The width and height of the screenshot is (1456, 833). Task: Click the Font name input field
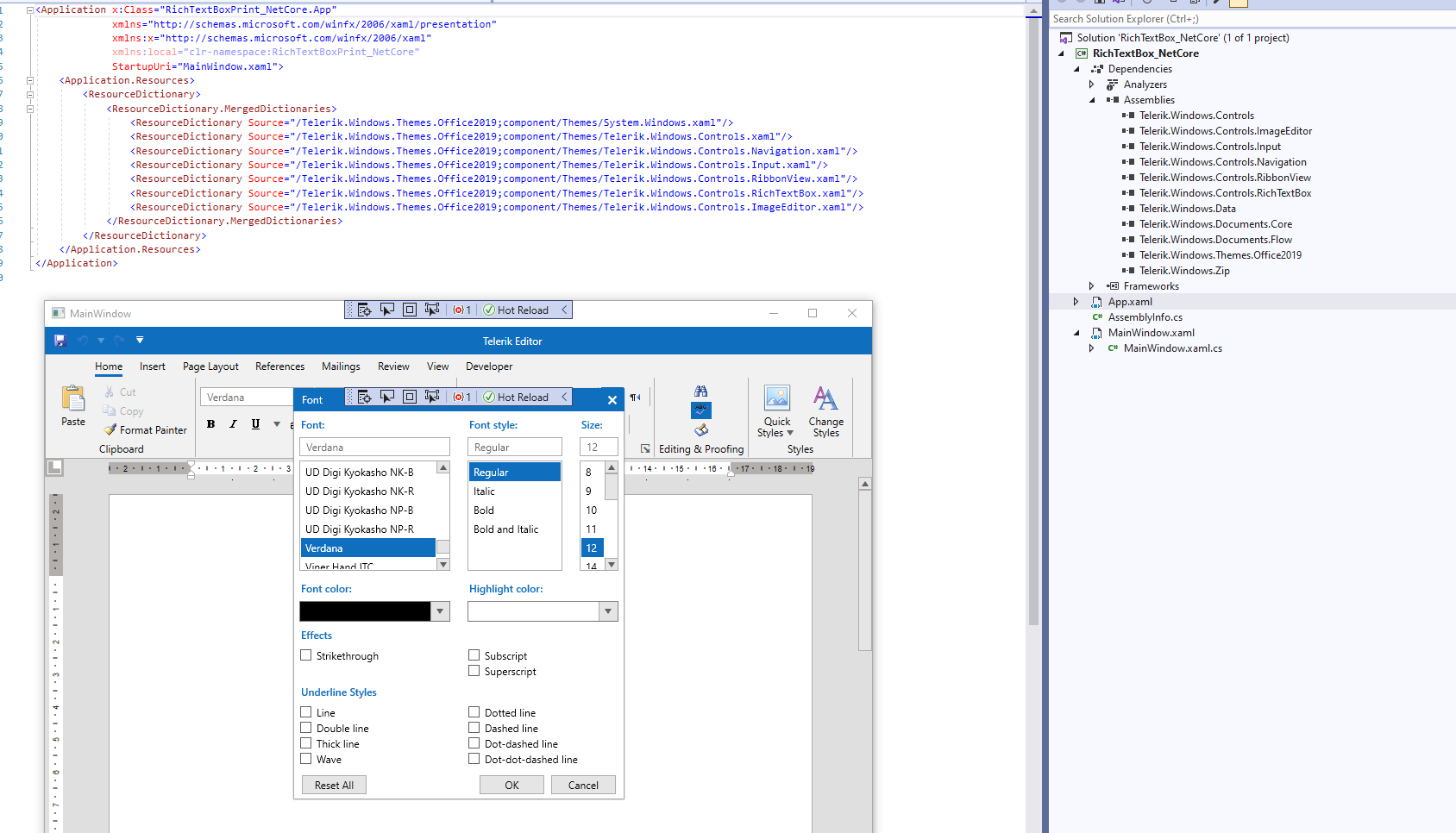click(x=374, y=447)
